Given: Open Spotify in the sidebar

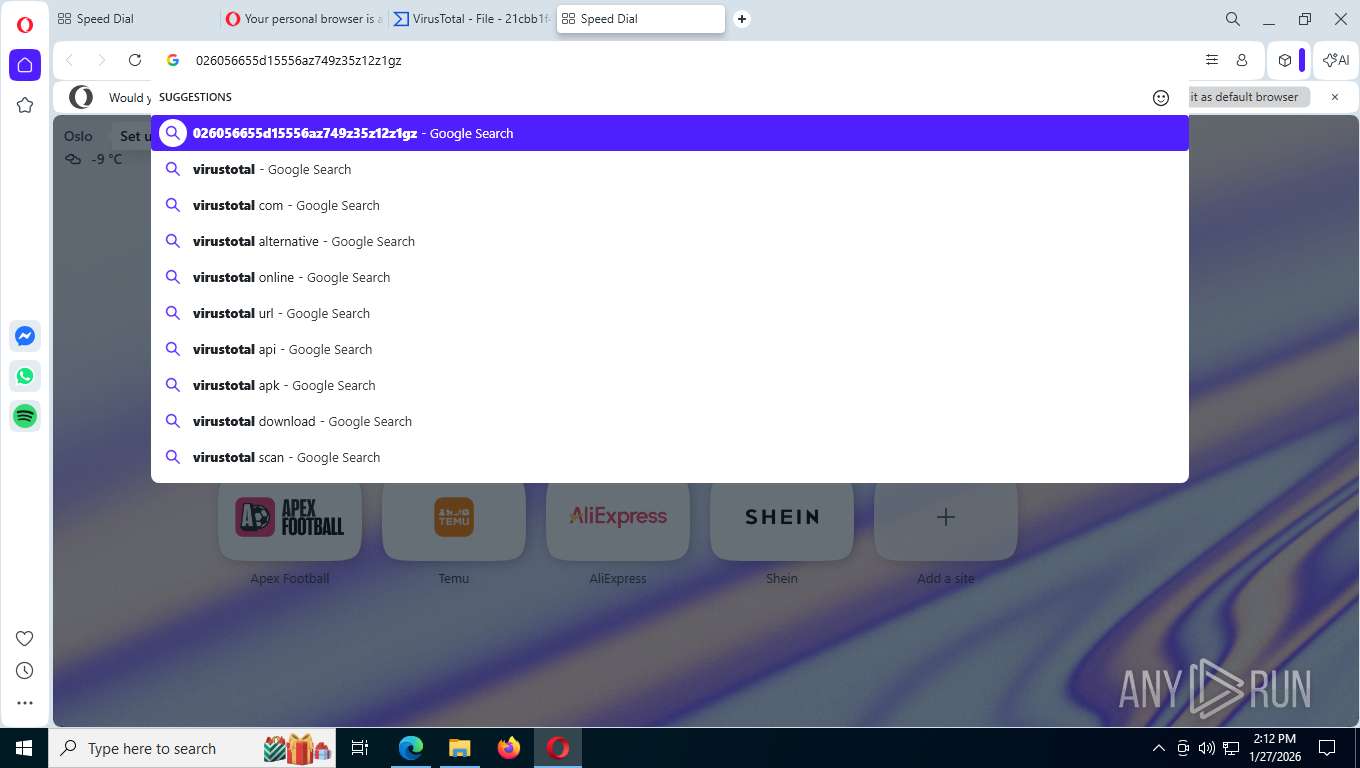Looking at the screenshot, I should (x=25, y=416).
